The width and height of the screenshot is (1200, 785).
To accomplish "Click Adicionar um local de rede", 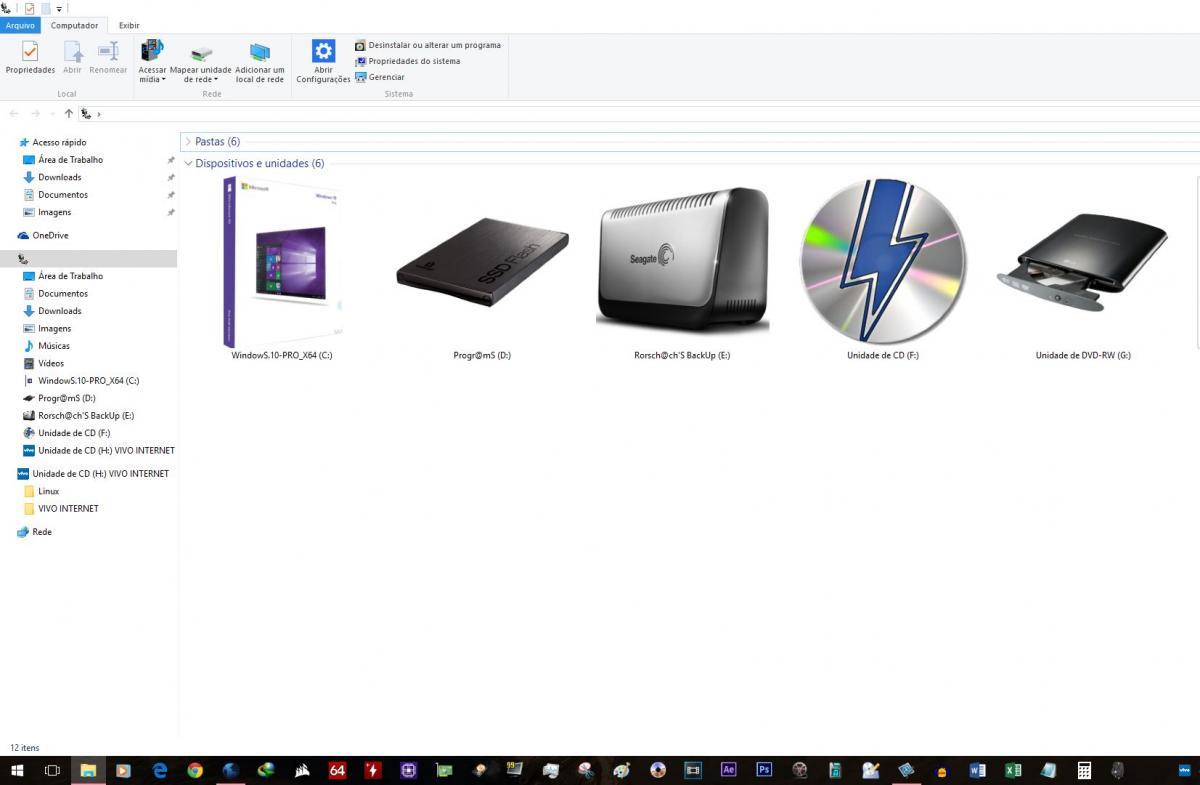I will coord(260,61).
